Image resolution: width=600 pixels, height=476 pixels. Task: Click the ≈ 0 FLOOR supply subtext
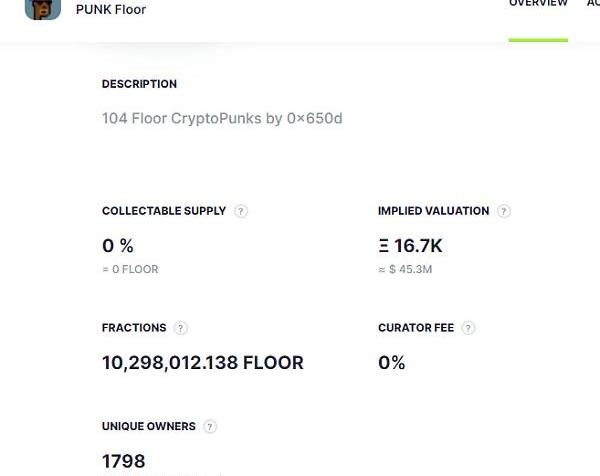(130, 270)
